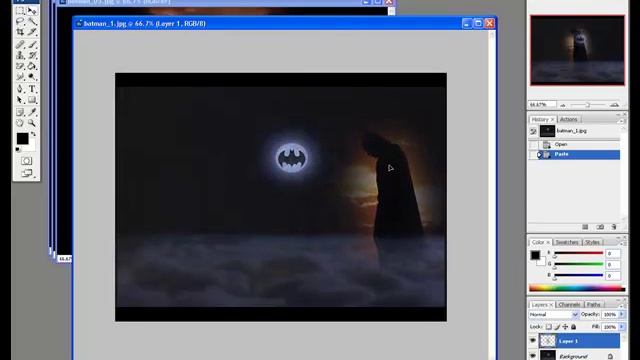Viewport: 640px width, 360px height.
Task: Select the Paste history state
Action: (x=579, y=154)
